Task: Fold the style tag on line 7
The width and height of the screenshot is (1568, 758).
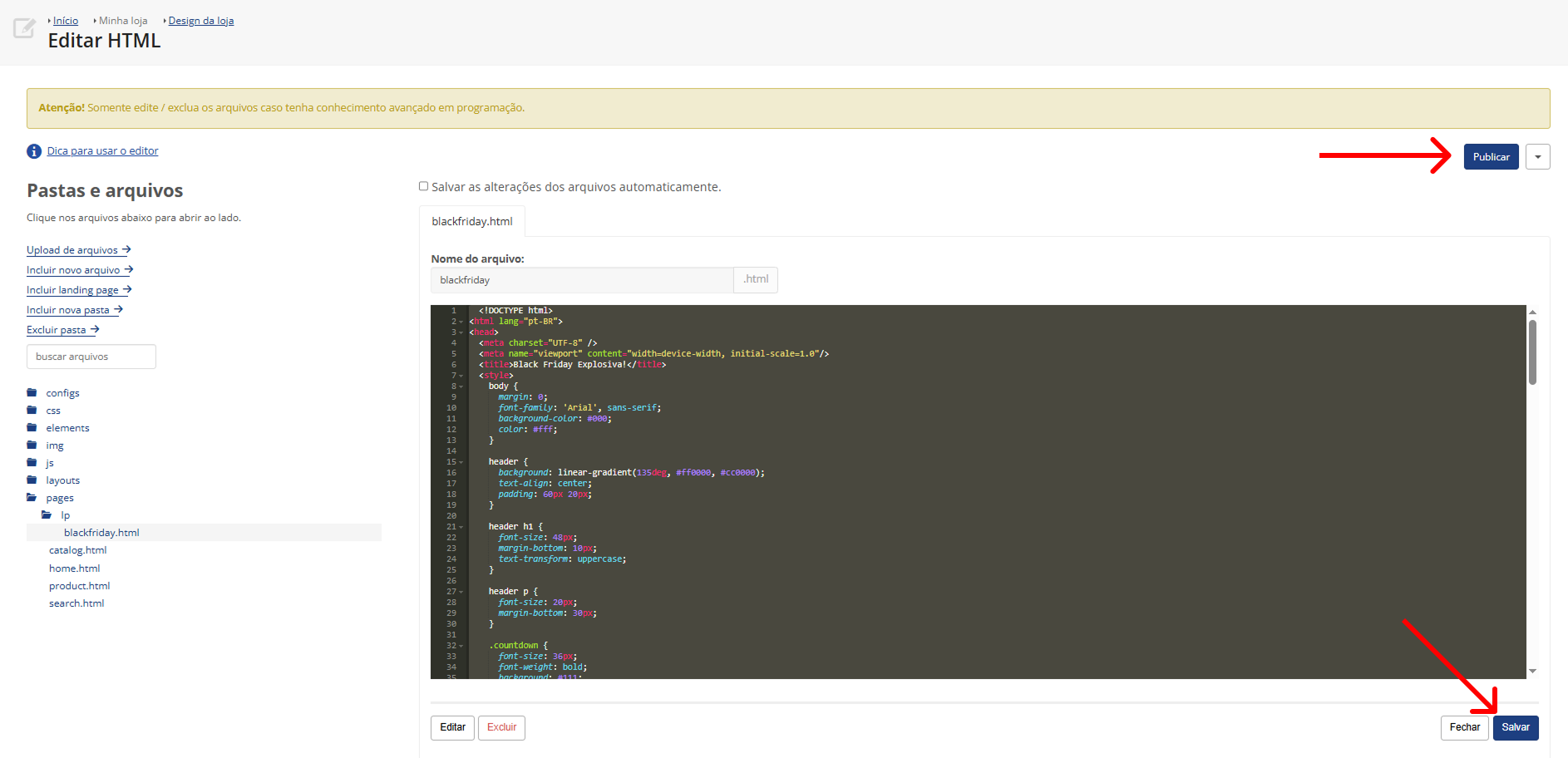Action: (x=461, y=376)
